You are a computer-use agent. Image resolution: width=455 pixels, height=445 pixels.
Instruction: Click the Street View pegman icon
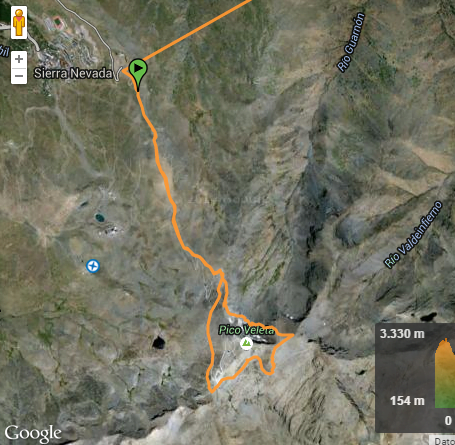(x=19, y=23)
